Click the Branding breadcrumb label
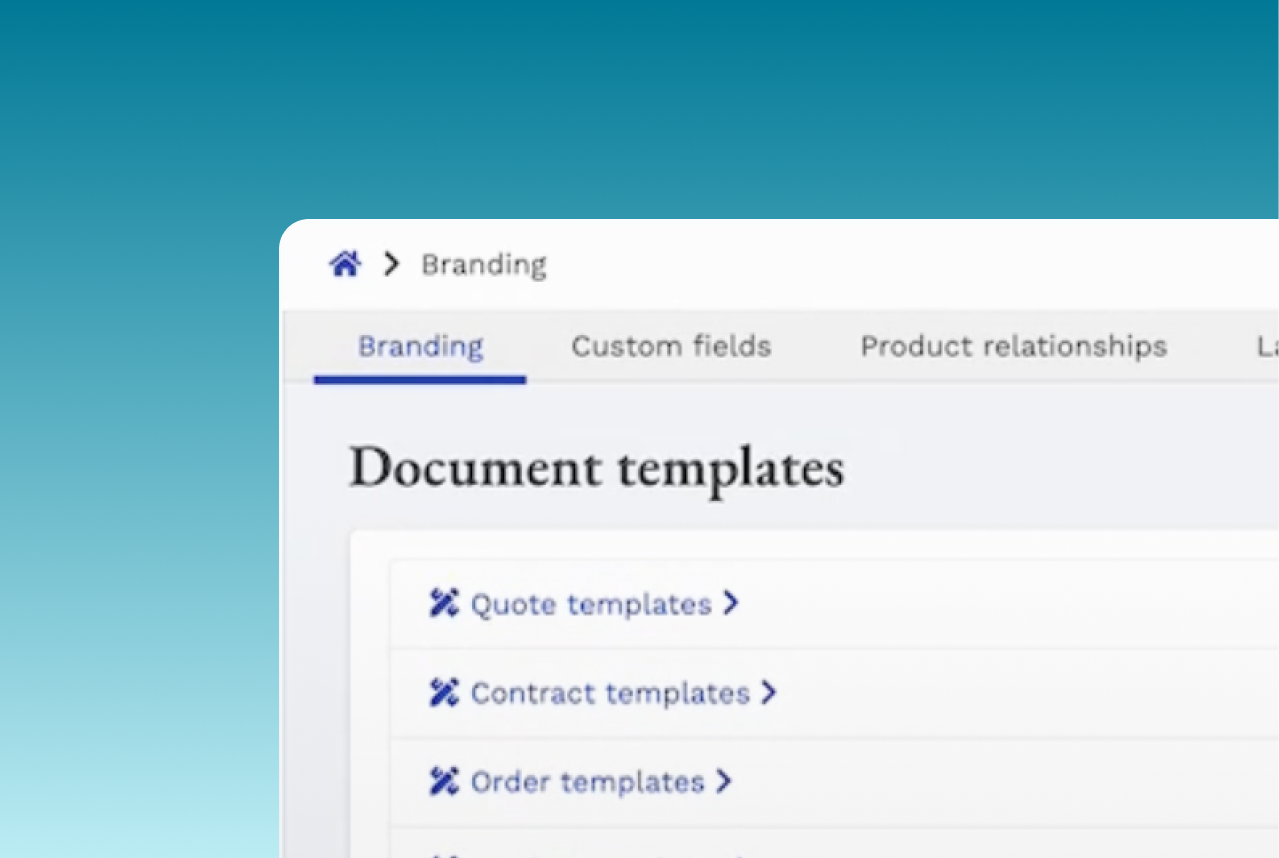 click(484, 264)
